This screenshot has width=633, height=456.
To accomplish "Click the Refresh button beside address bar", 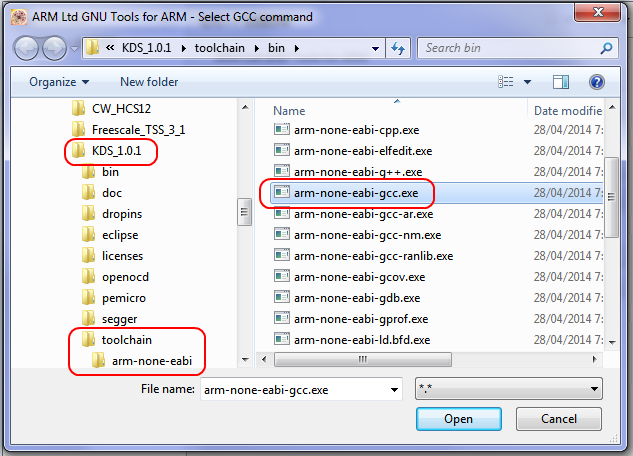I will click(398, 48).
